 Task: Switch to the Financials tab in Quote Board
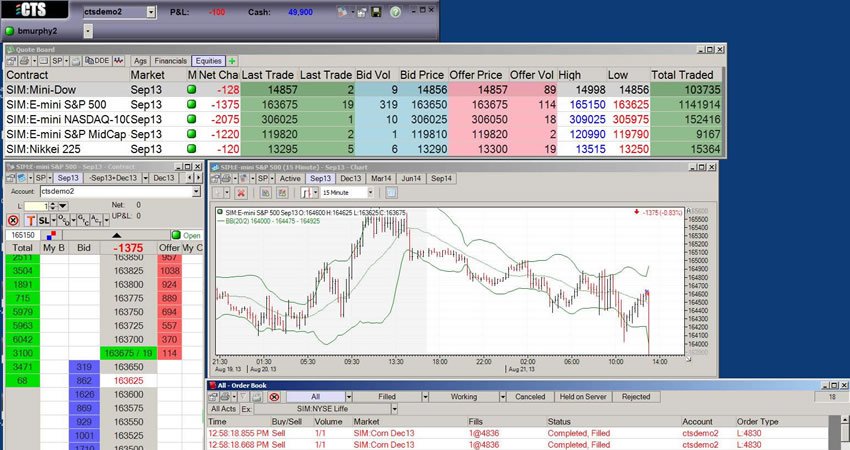click(x=171, y=61)
